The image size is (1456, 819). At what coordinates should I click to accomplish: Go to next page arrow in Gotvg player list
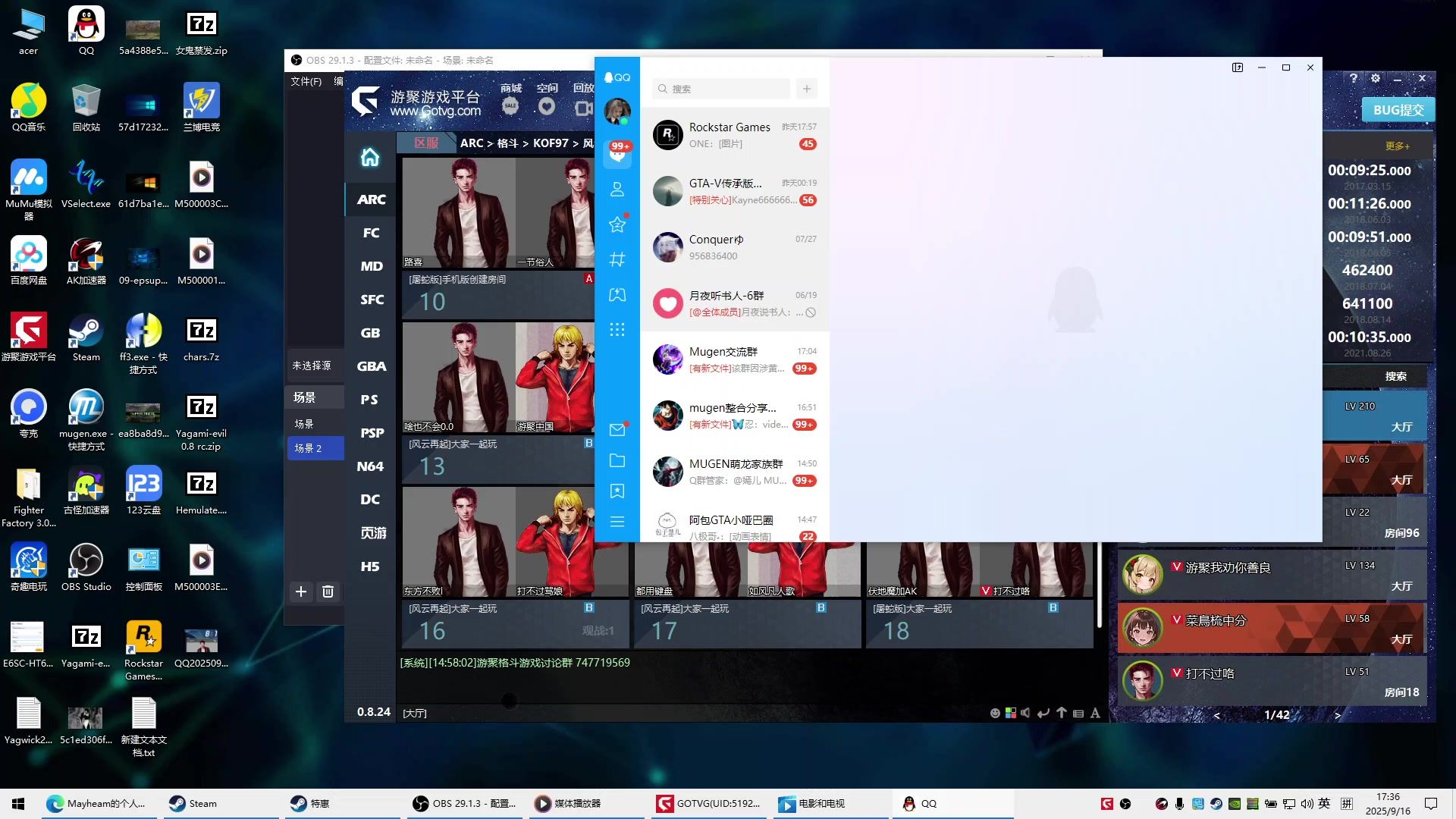pyautogui.click(x=1337, y=714)
